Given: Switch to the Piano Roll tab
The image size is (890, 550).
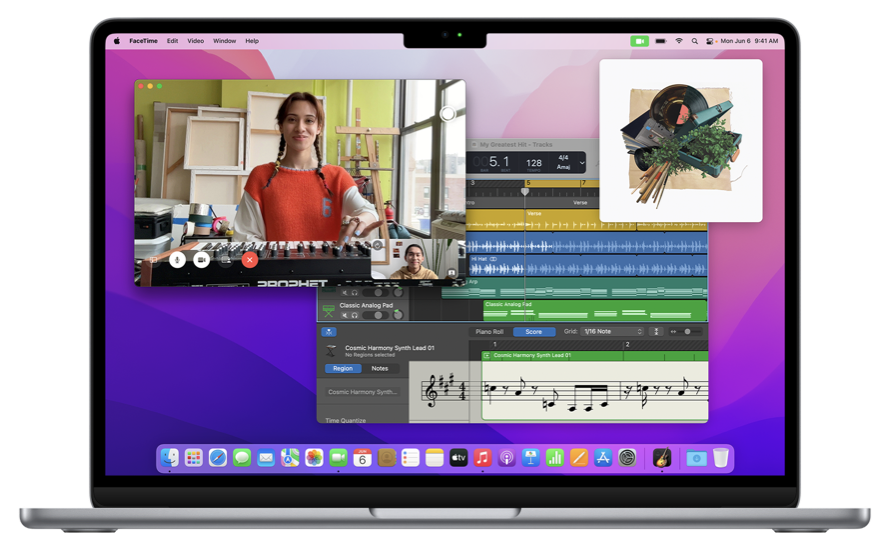Looking at the screenshot, I should (x=489, y=331).
